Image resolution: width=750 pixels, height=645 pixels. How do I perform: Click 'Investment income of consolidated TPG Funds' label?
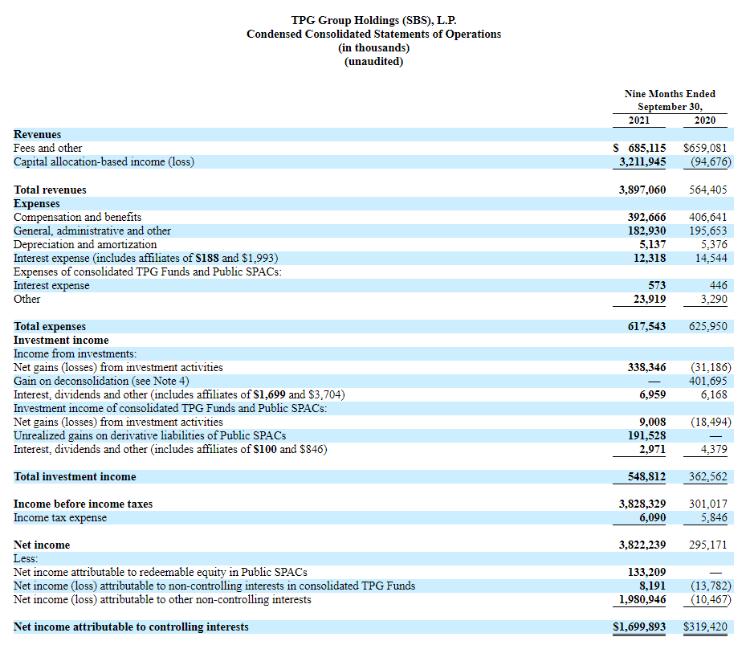click(170, 409)
